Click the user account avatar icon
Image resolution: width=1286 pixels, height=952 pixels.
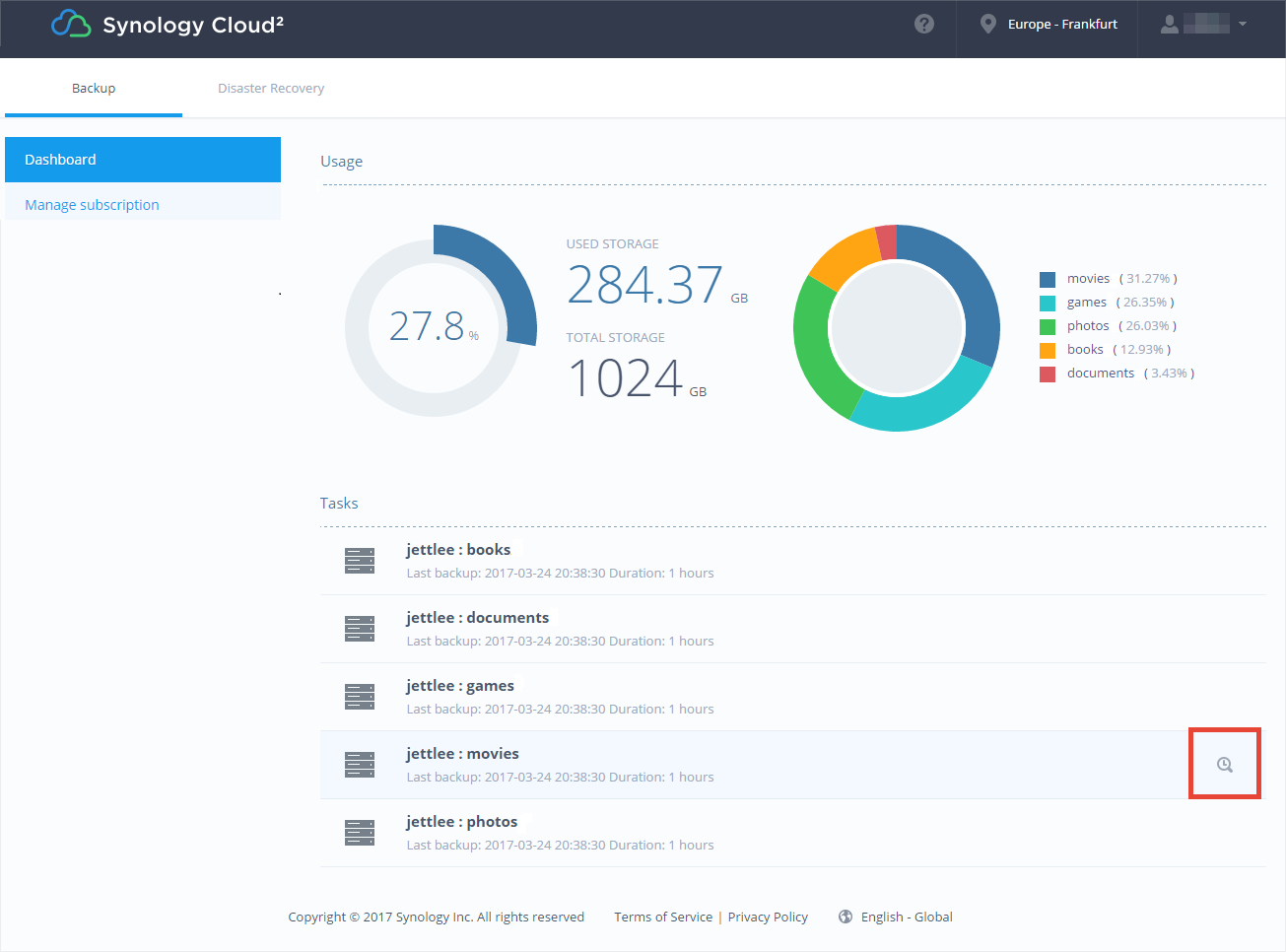(x=1170, y=24)
